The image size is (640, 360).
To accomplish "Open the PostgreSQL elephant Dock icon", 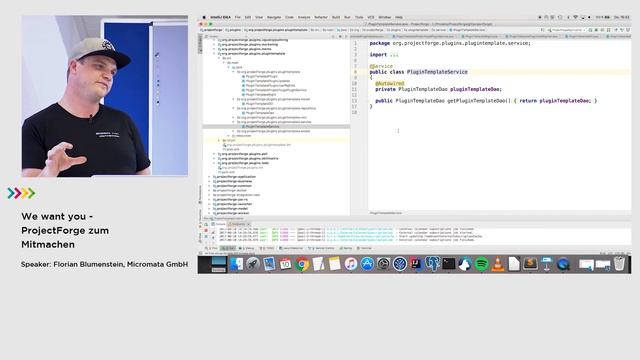I will point(432,264).
